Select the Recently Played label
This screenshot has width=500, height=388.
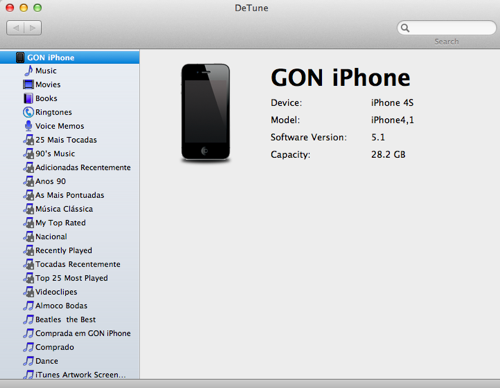pyautogui.click(x=64, y=250)
